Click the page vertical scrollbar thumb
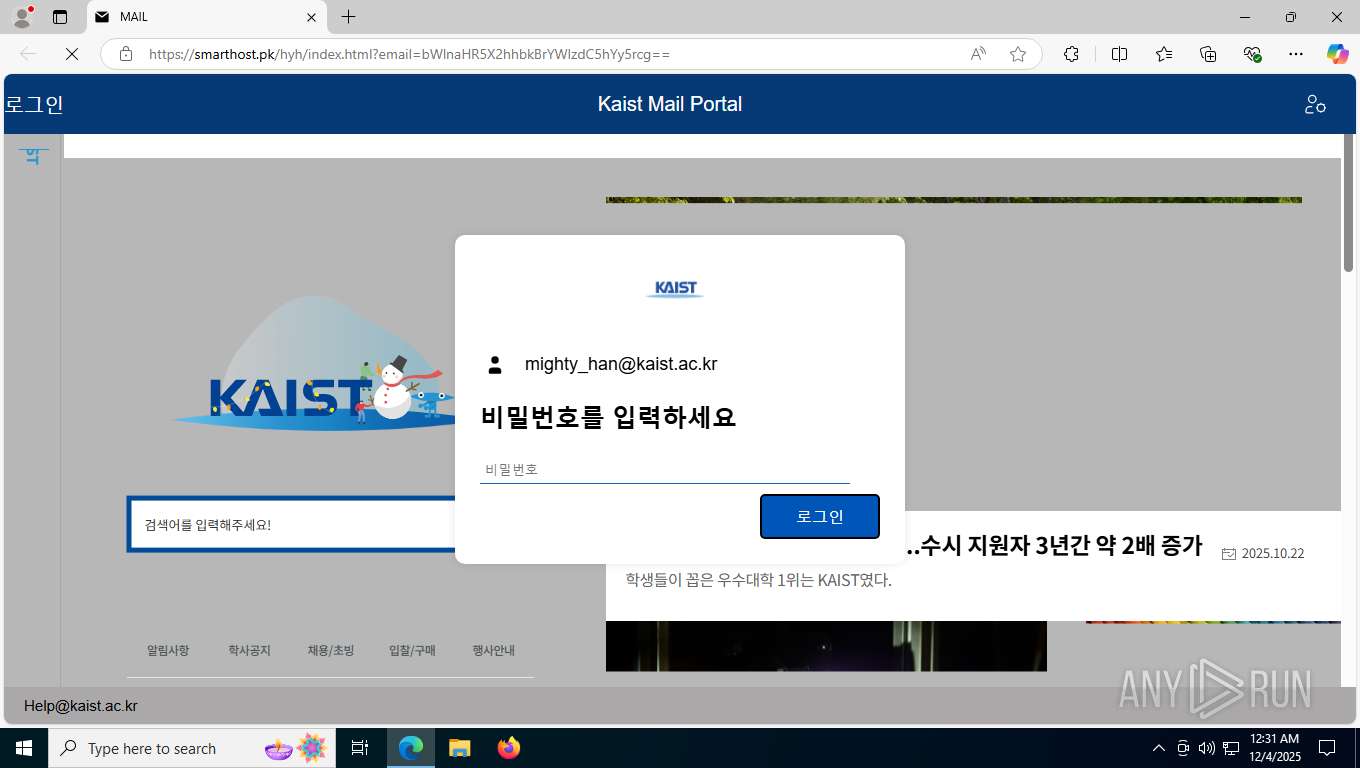This screenshot has height=768, width=1360. pos(1348,203)
